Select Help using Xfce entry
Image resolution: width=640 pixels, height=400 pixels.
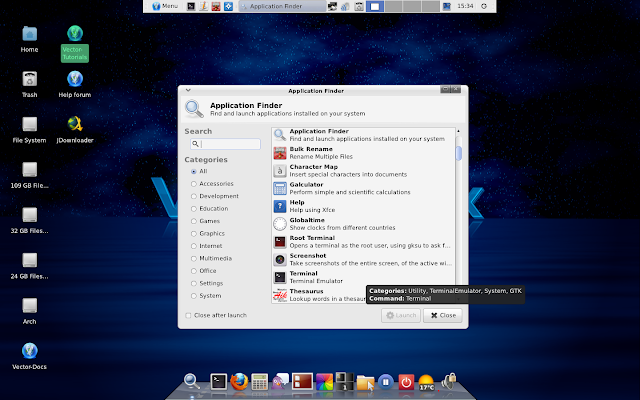(363, 206)
